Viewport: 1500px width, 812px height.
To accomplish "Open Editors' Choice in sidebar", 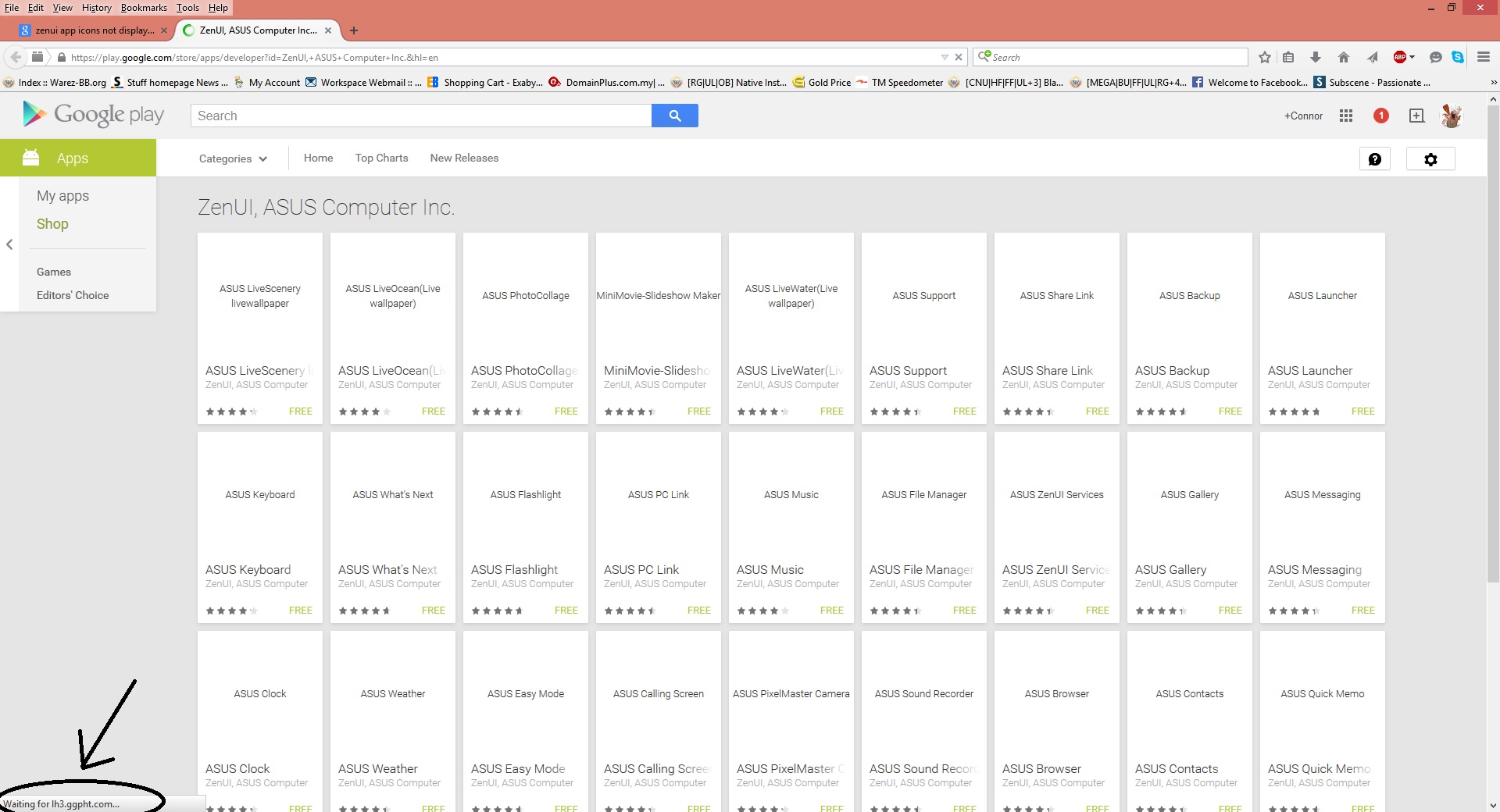I will [73, 295].
